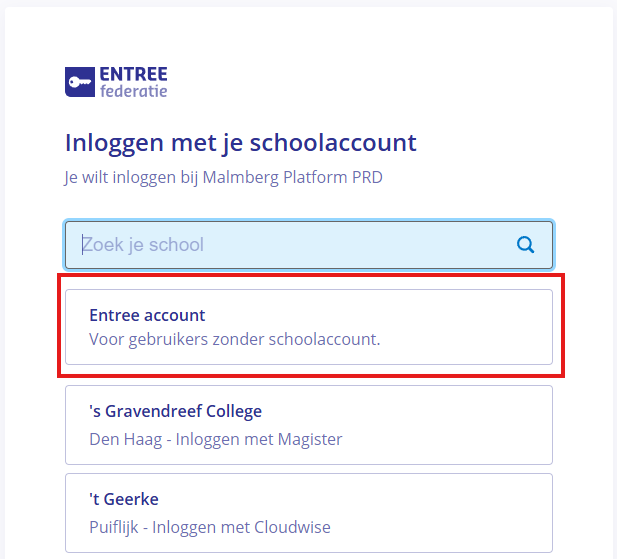Image resolution: width=617 pixels, height=559 pixels.
Task: Click the Entree key logo icon
Action: [x=80, y=82]
